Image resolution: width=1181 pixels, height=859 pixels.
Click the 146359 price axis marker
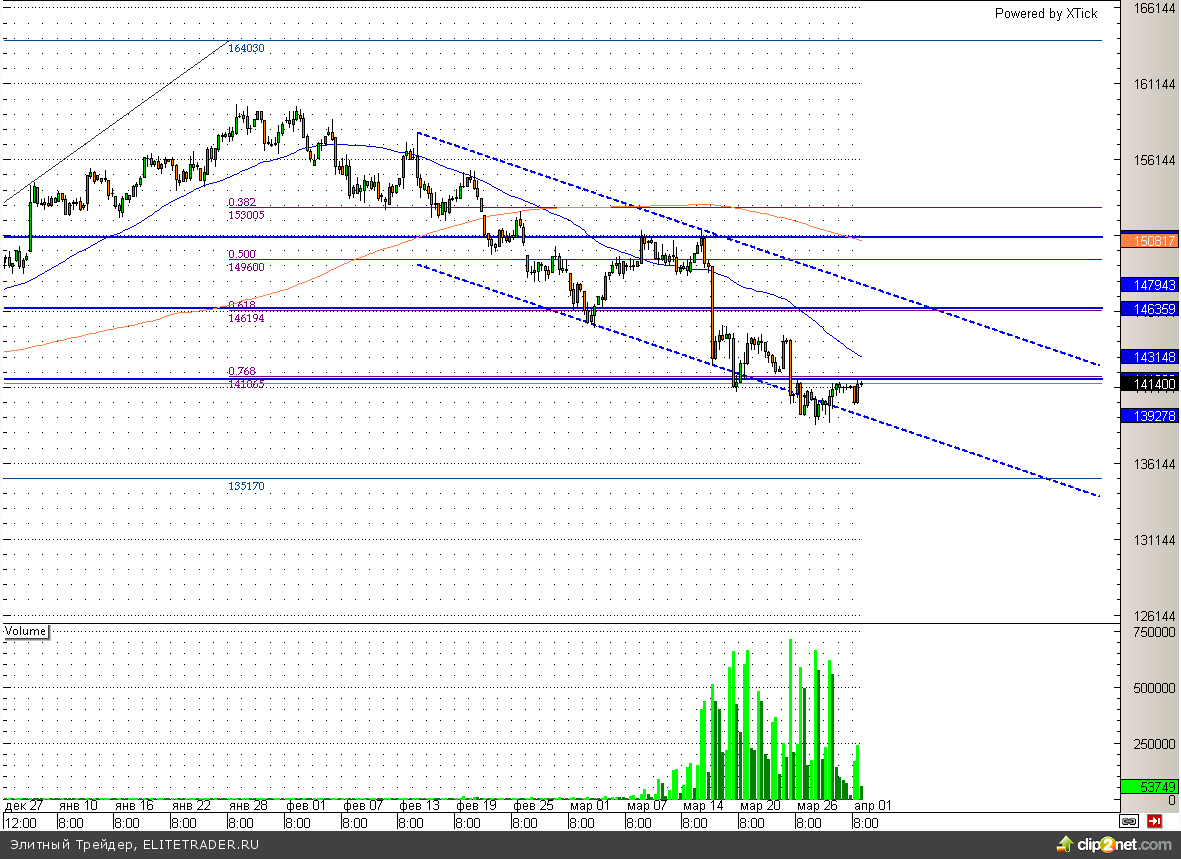coord(1148,310)
